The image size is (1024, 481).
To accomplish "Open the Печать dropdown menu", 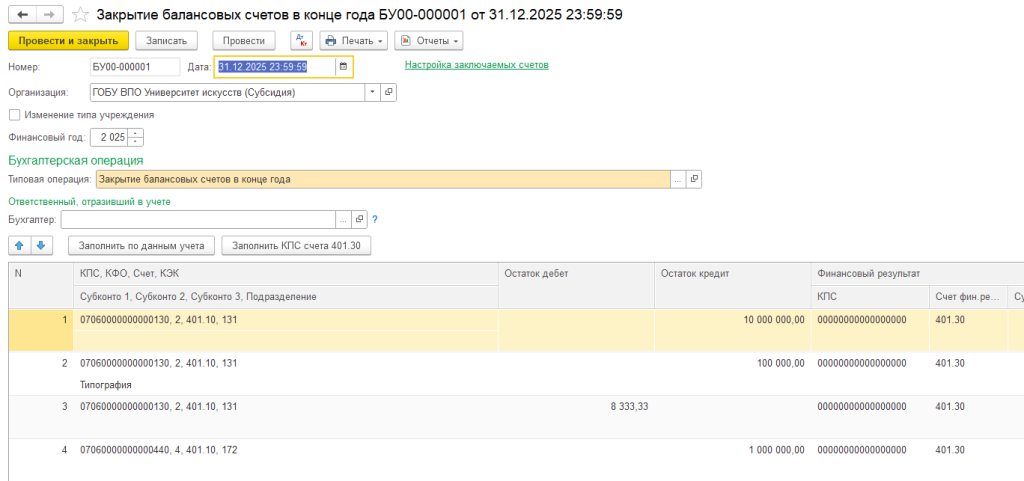I will [x=353, y=40].
